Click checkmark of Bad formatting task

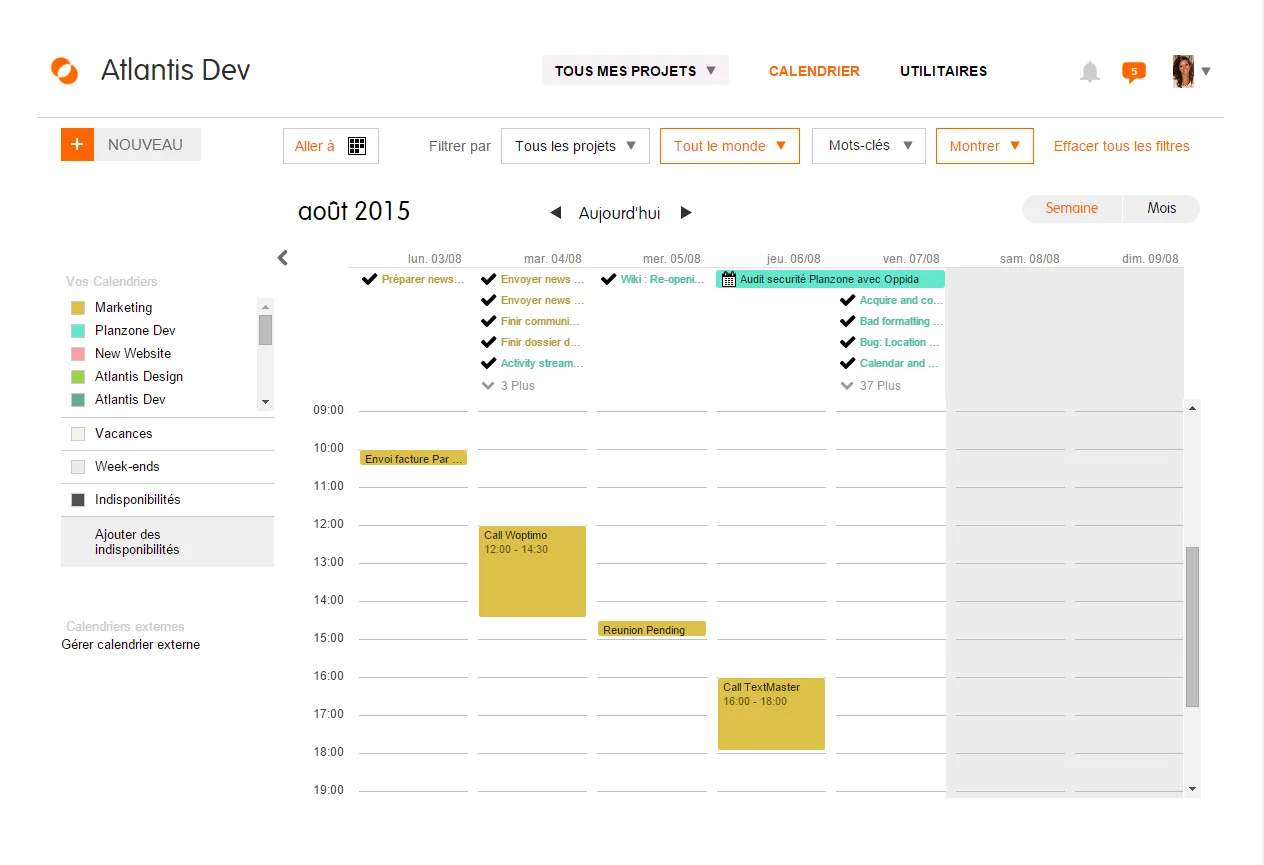point(847,321)
